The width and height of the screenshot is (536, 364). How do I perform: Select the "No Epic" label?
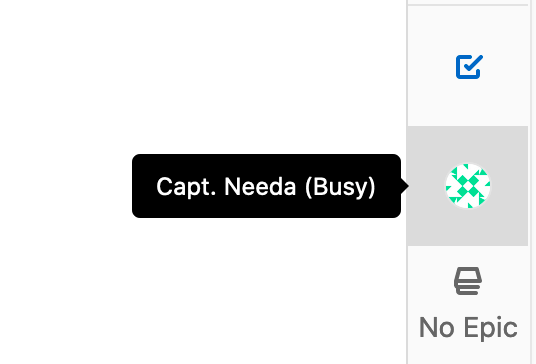coord(468,327)
